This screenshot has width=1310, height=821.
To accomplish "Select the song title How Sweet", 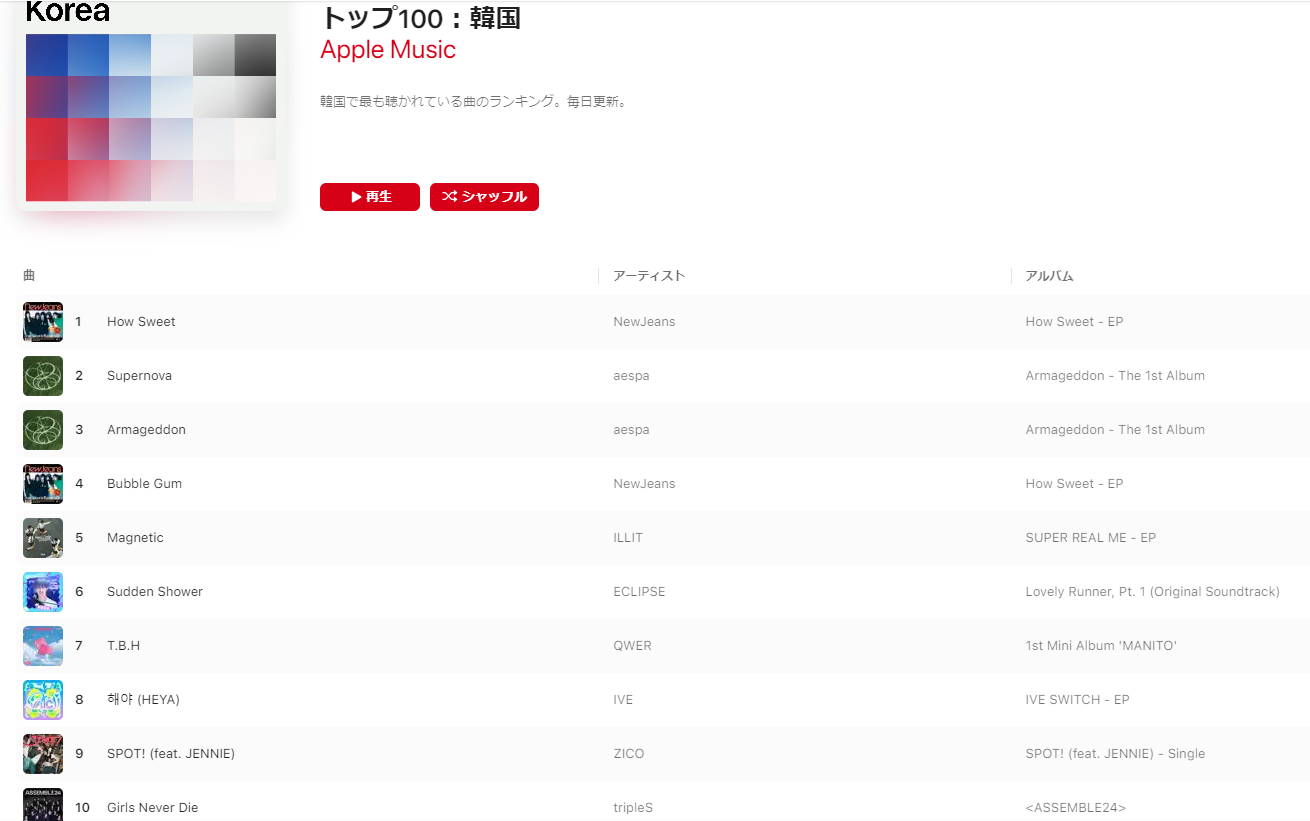I will coord(141,322).
